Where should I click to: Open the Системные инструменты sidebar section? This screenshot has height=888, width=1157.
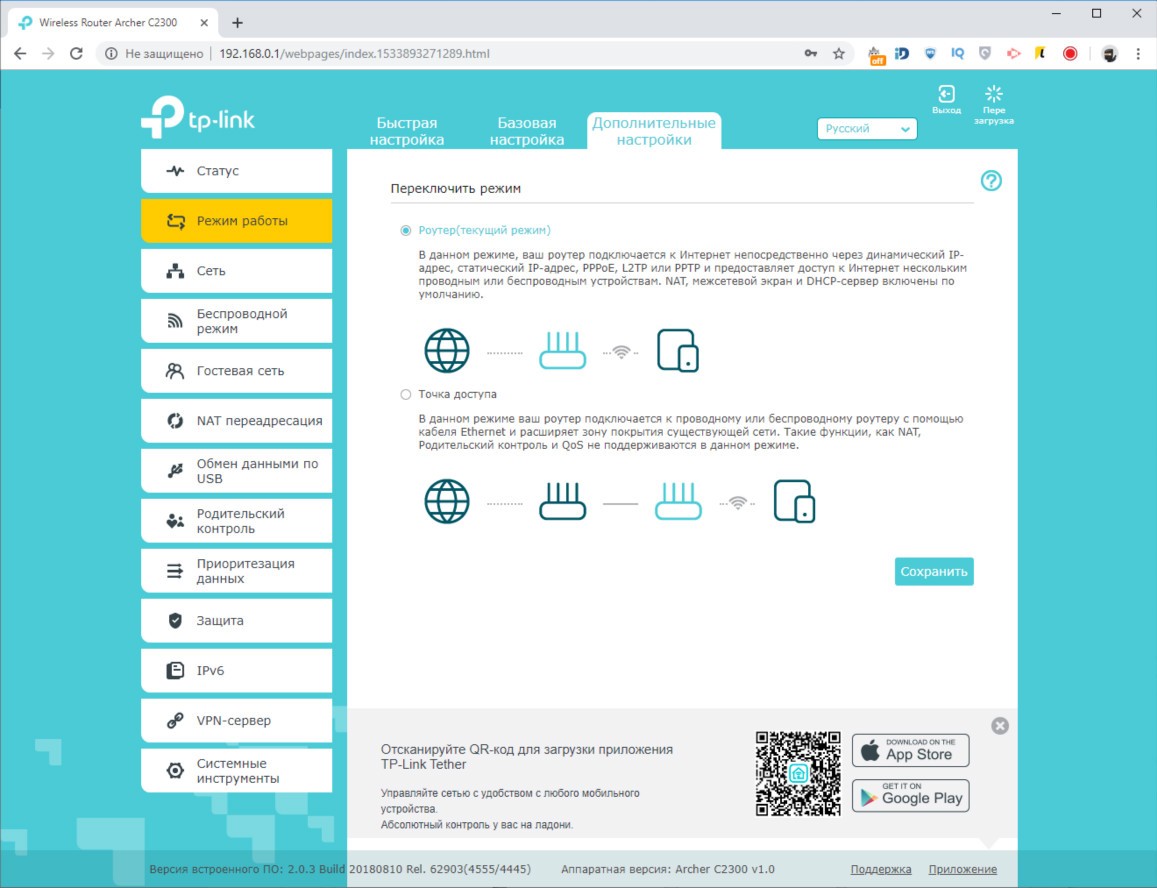(236, 771)
